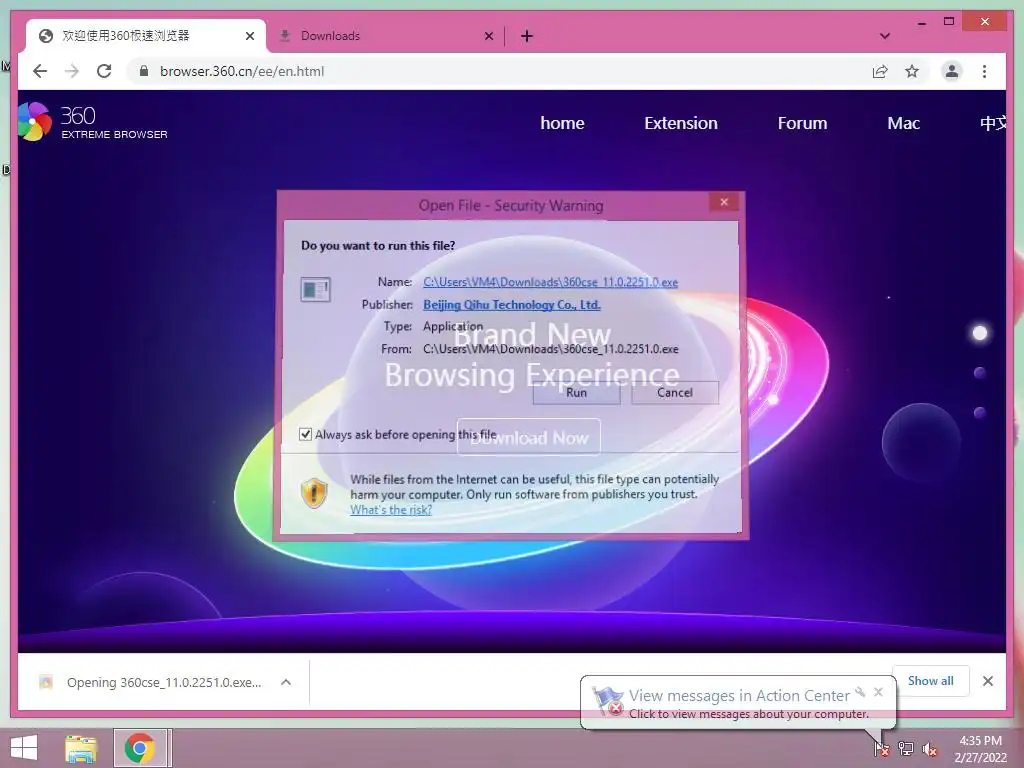Click the Chrome taskbar icon
This screenshot has height=768, width=1024.
[141, 748]
